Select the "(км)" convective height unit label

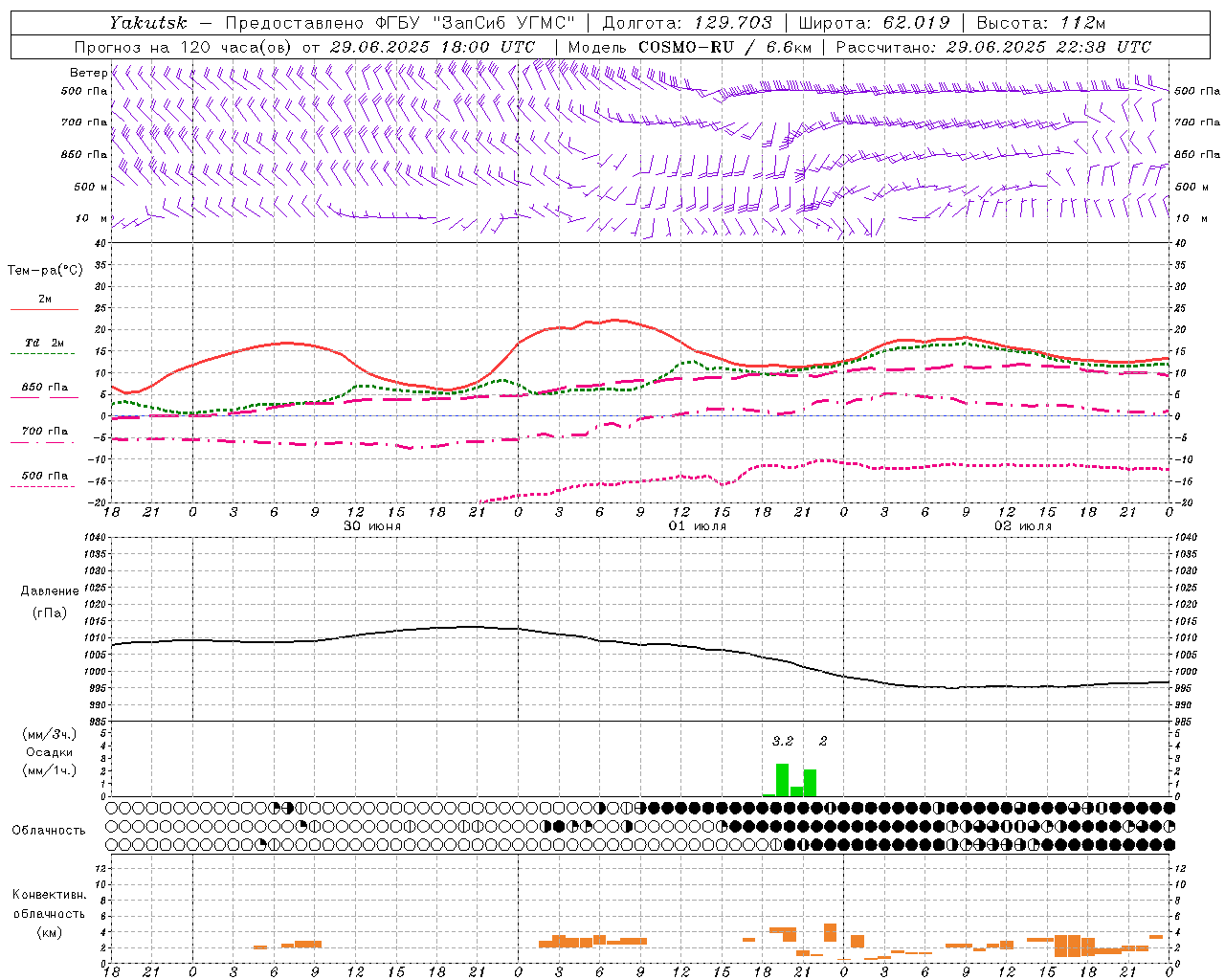49,932
